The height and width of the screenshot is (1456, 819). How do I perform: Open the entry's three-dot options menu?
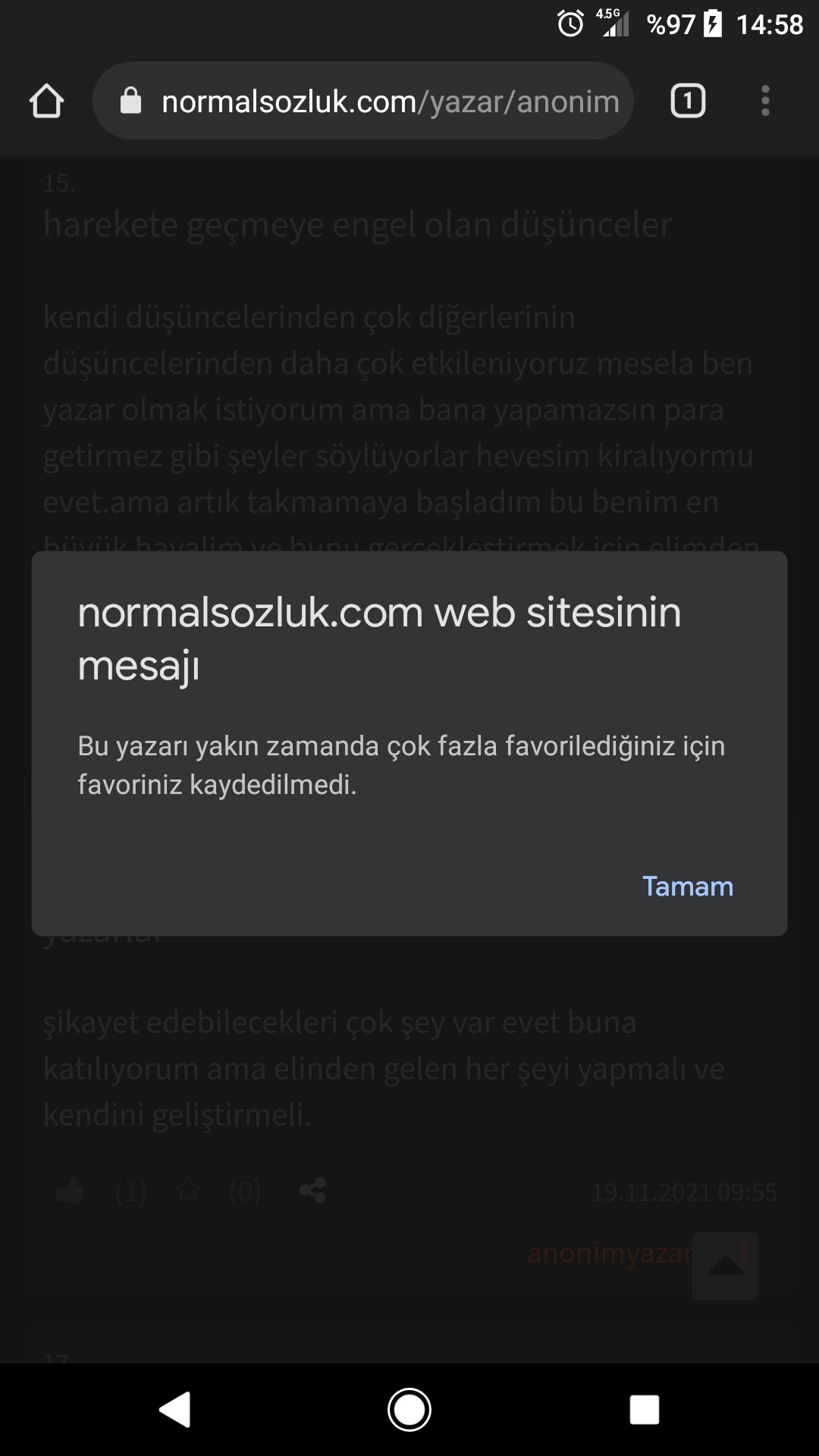click(744, 1251)
